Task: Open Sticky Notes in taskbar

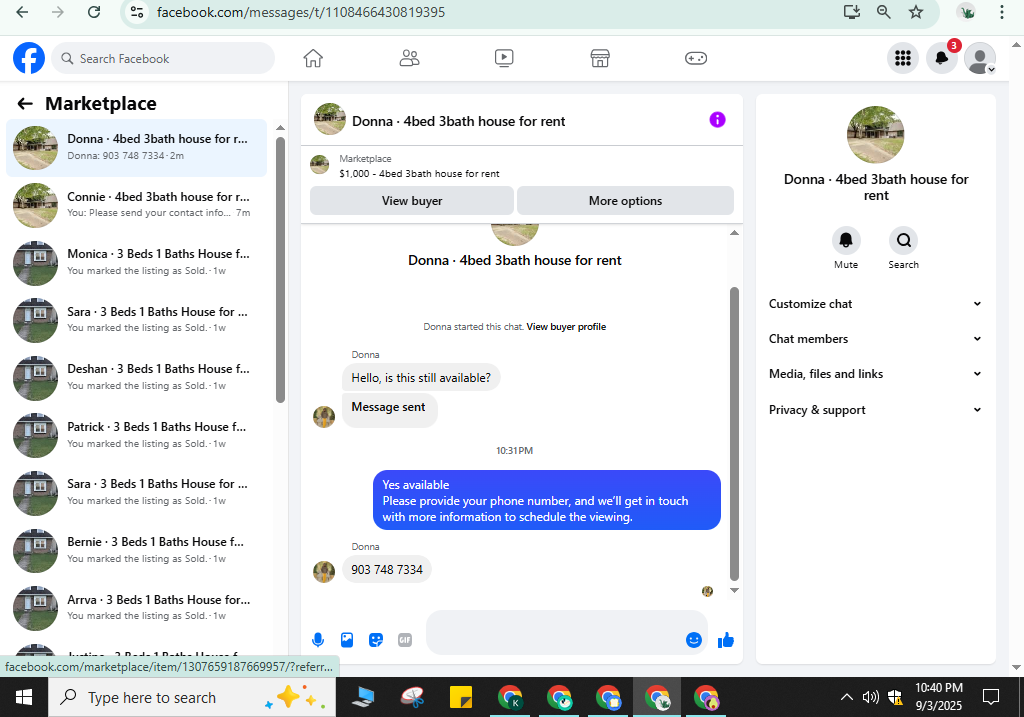Action: click(x=461, y=697)
